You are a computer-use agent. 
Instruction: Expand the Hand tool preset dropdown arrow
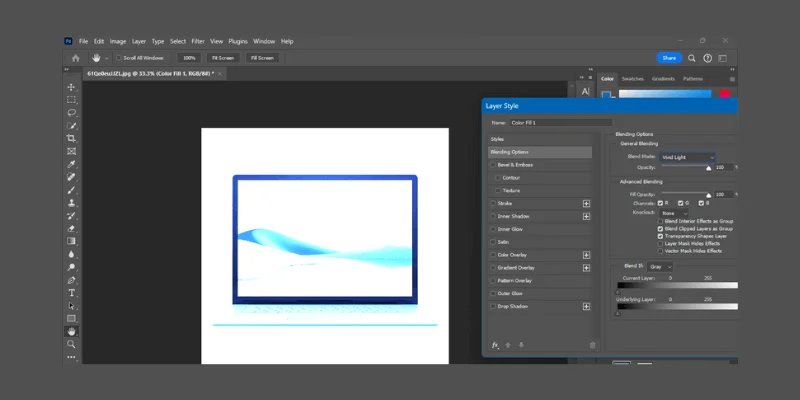[107, 59]
